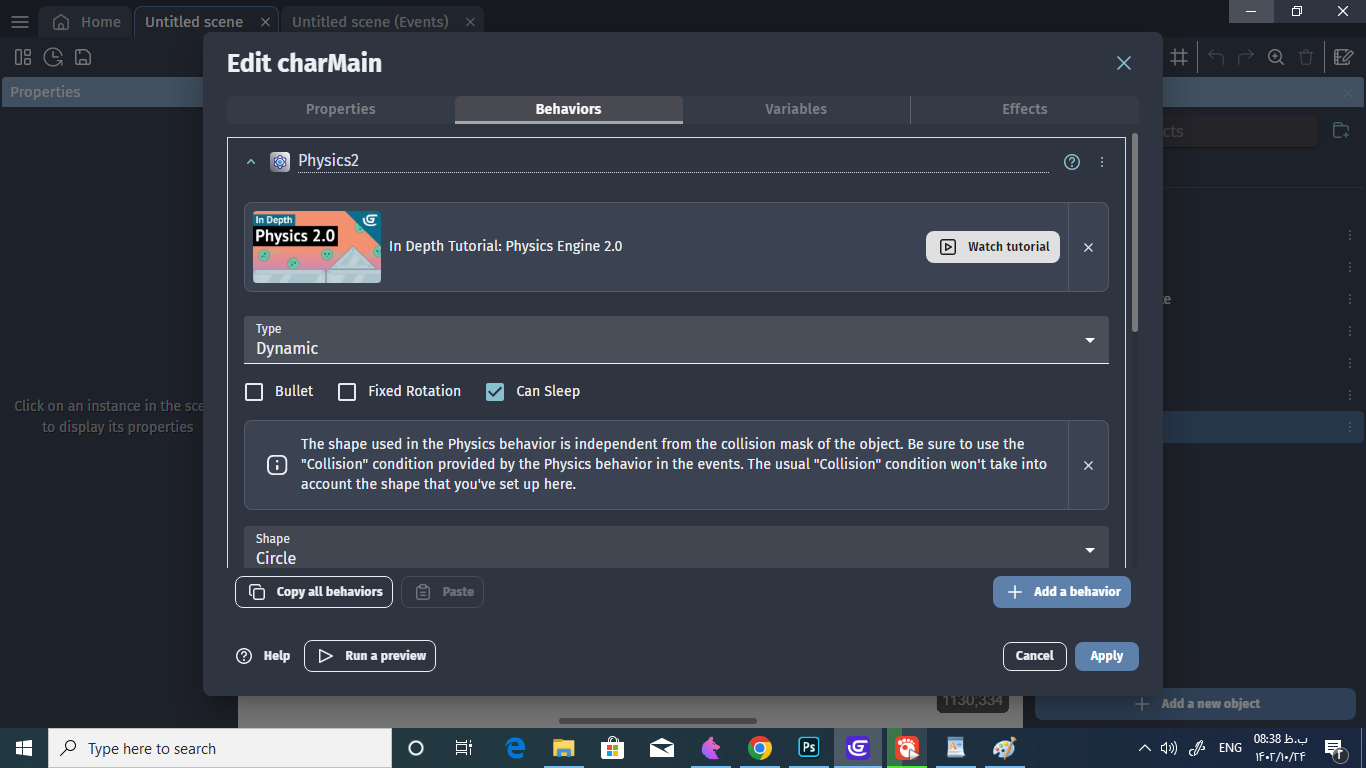This screenshot has width=1366, height=768.
Task: Open help for the Physics2 behavior
Action: [x=1072, y=162]
